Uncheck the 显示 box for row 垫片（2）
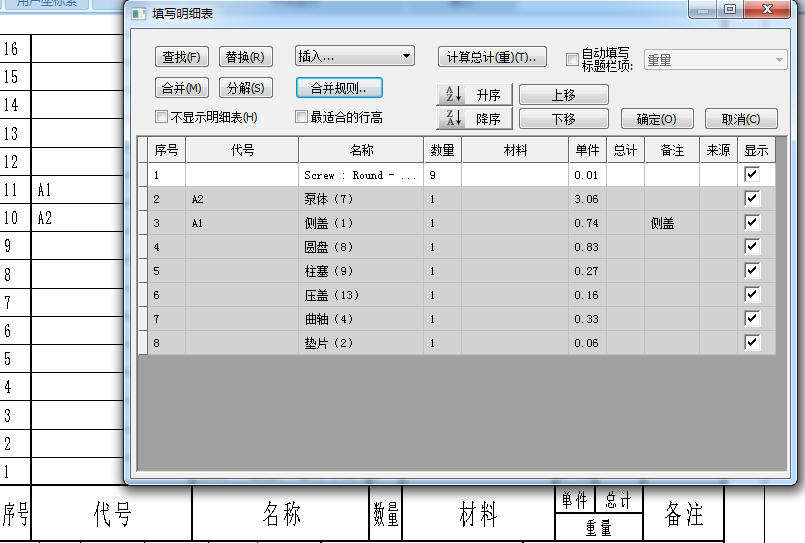The image size is (805, 543). (x=752, y=342)
